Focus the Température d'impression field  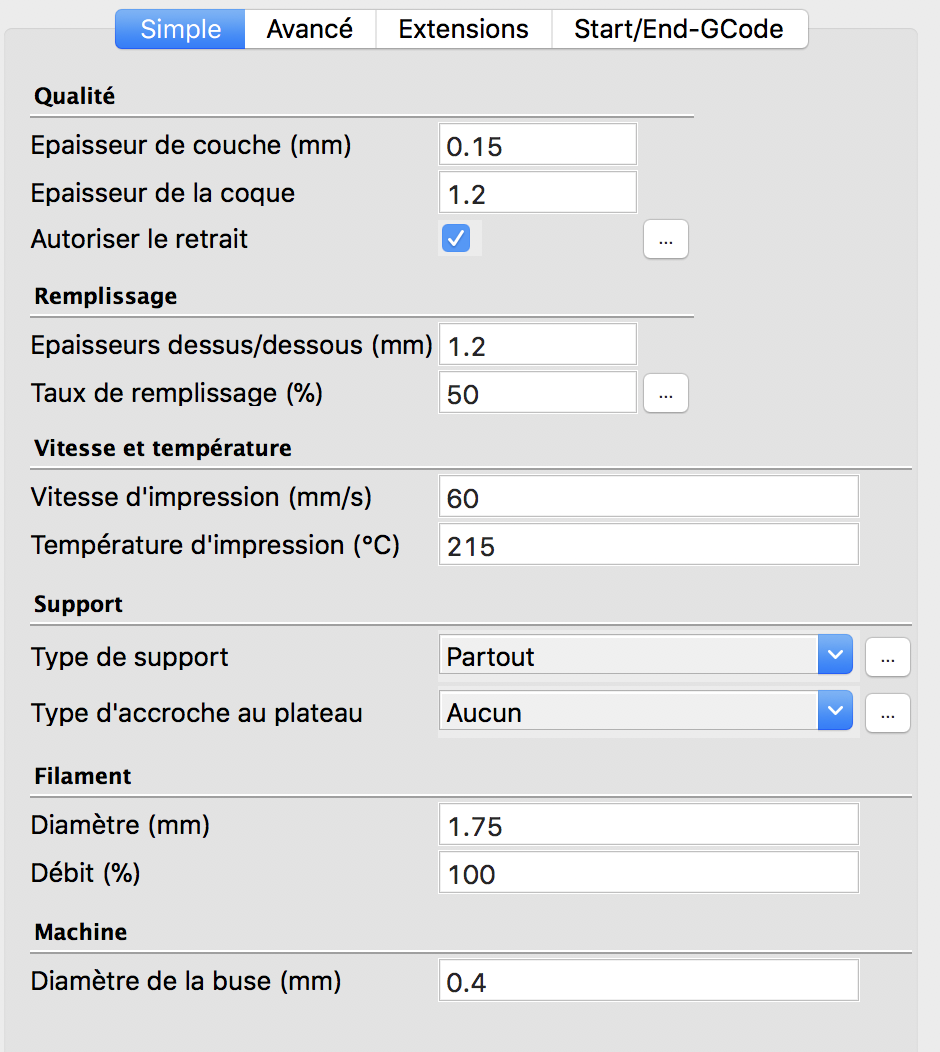(649, 545)
